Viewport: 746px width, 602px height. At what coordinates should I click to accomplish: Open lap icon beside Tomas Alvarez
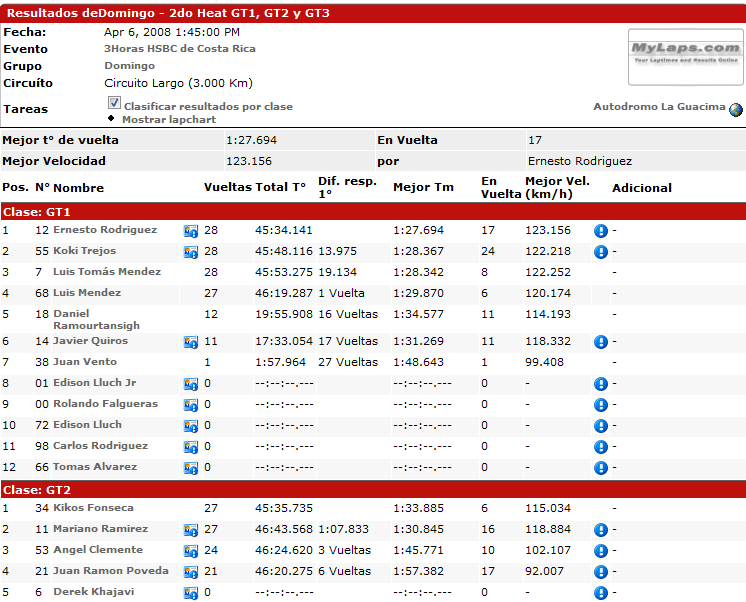coord(191,468)
